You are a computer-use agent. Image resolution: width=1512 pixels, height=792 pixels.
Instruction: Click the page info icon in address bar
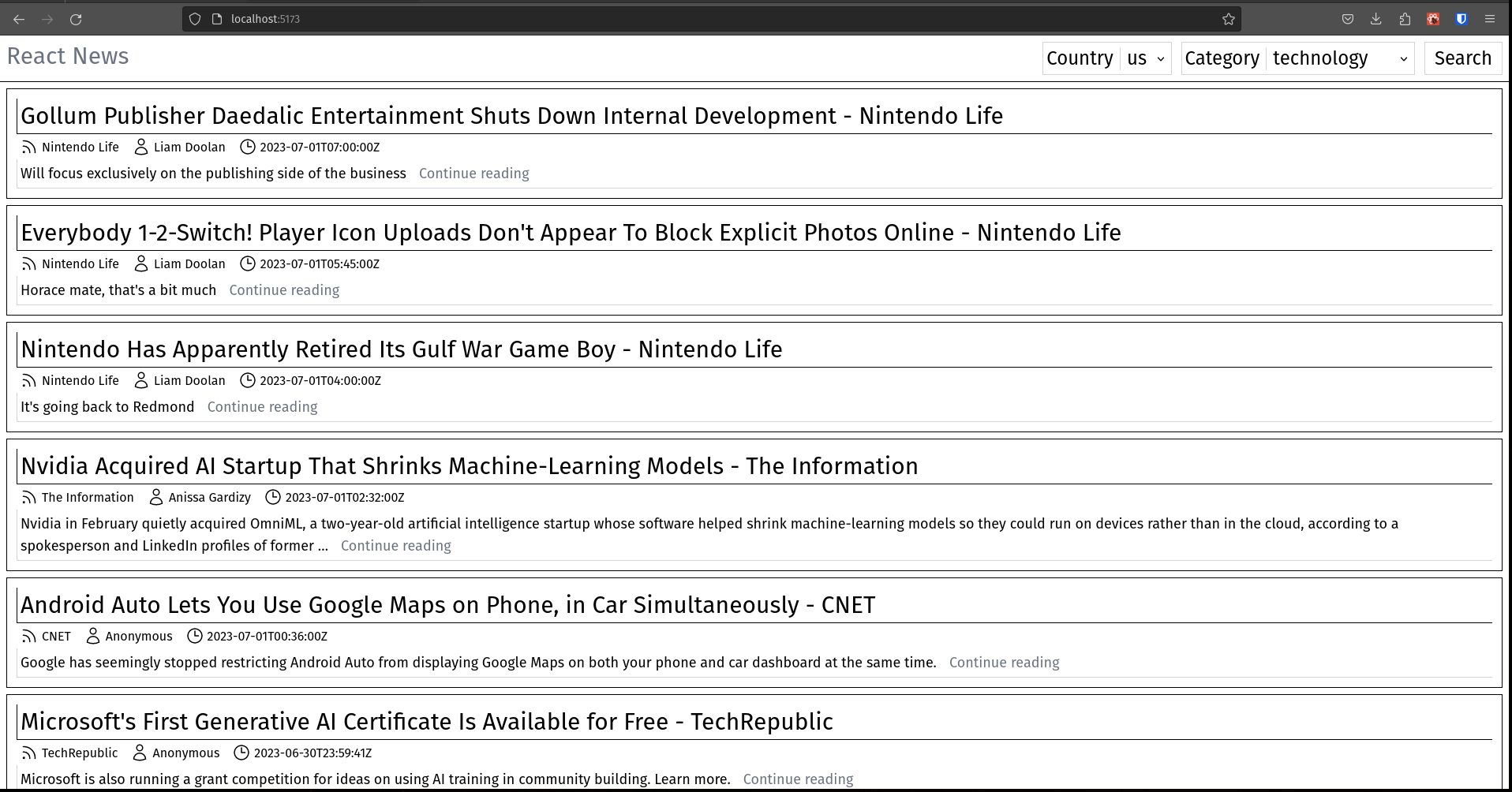(x=218, y=19)
